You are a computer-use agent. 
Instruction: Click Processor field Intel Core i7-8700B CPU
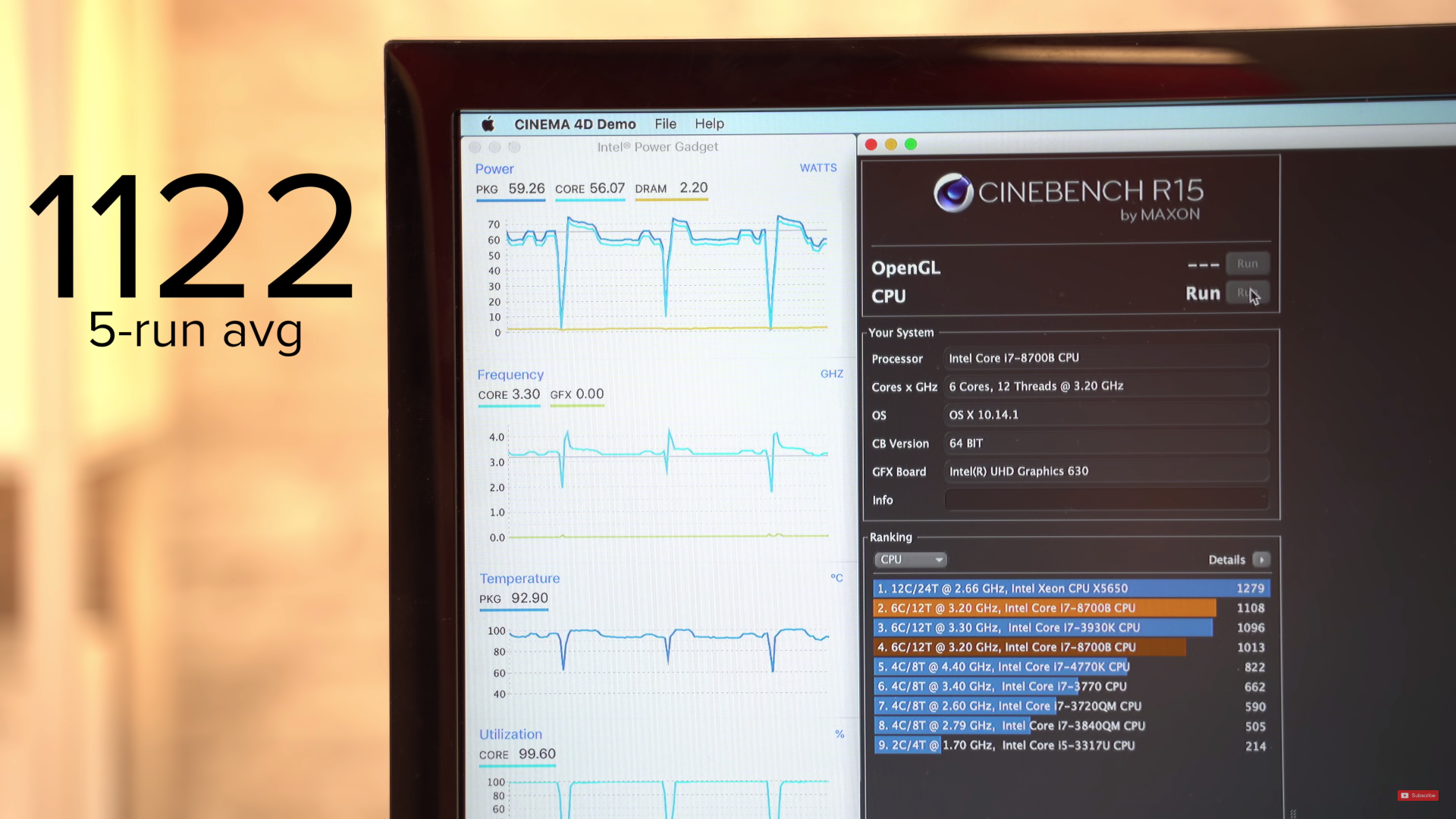click(1106, 358)
